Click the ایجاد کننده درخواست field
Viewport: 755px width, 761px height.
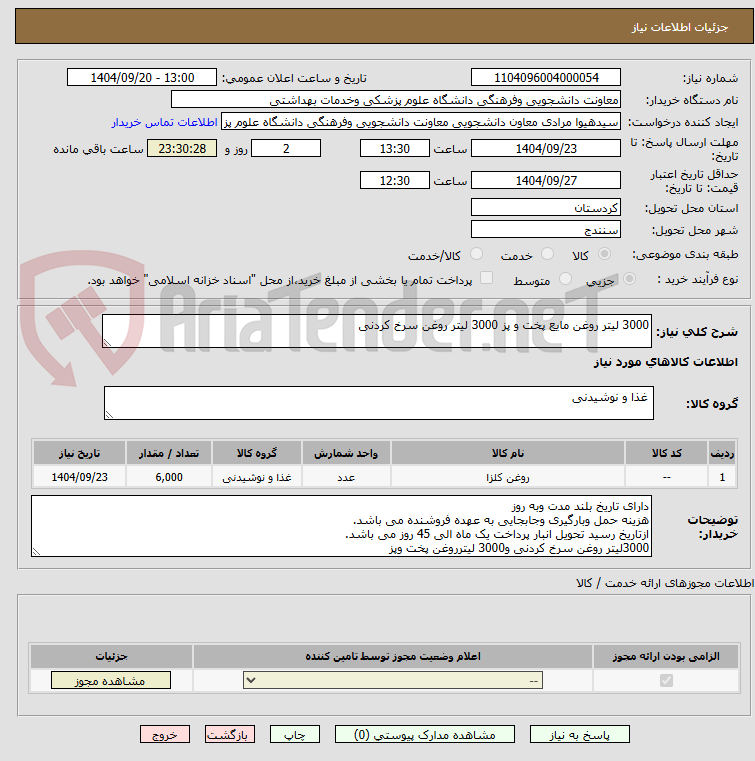[421, 121]
